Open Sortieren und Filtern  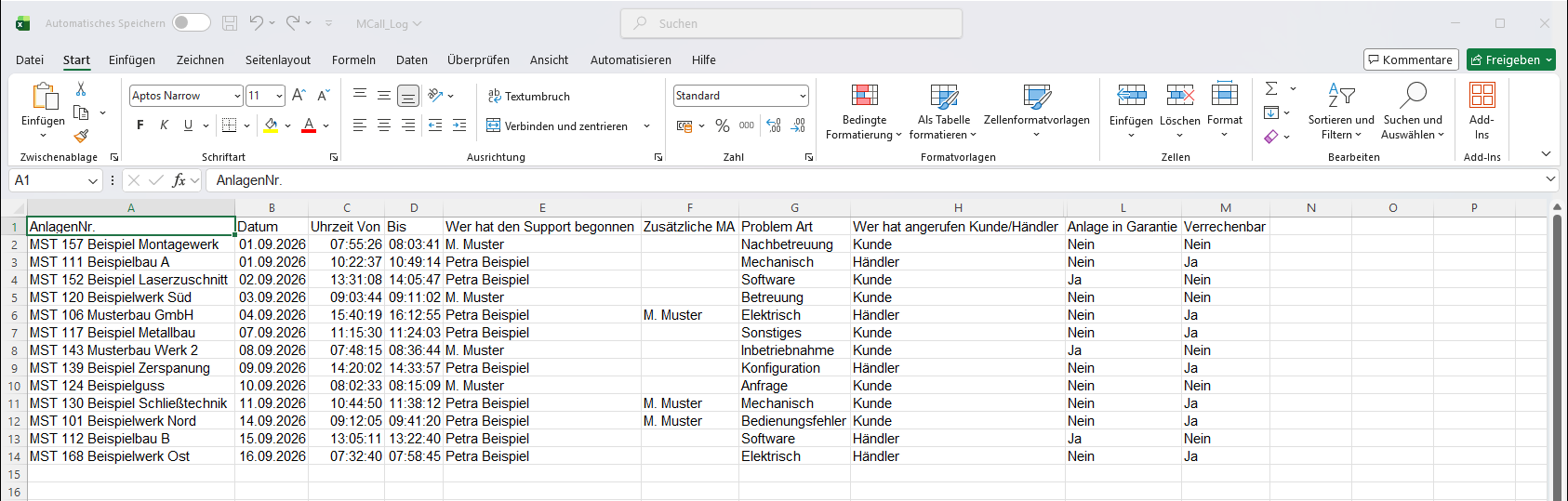pyautogui.click(x=1341, y=112)
